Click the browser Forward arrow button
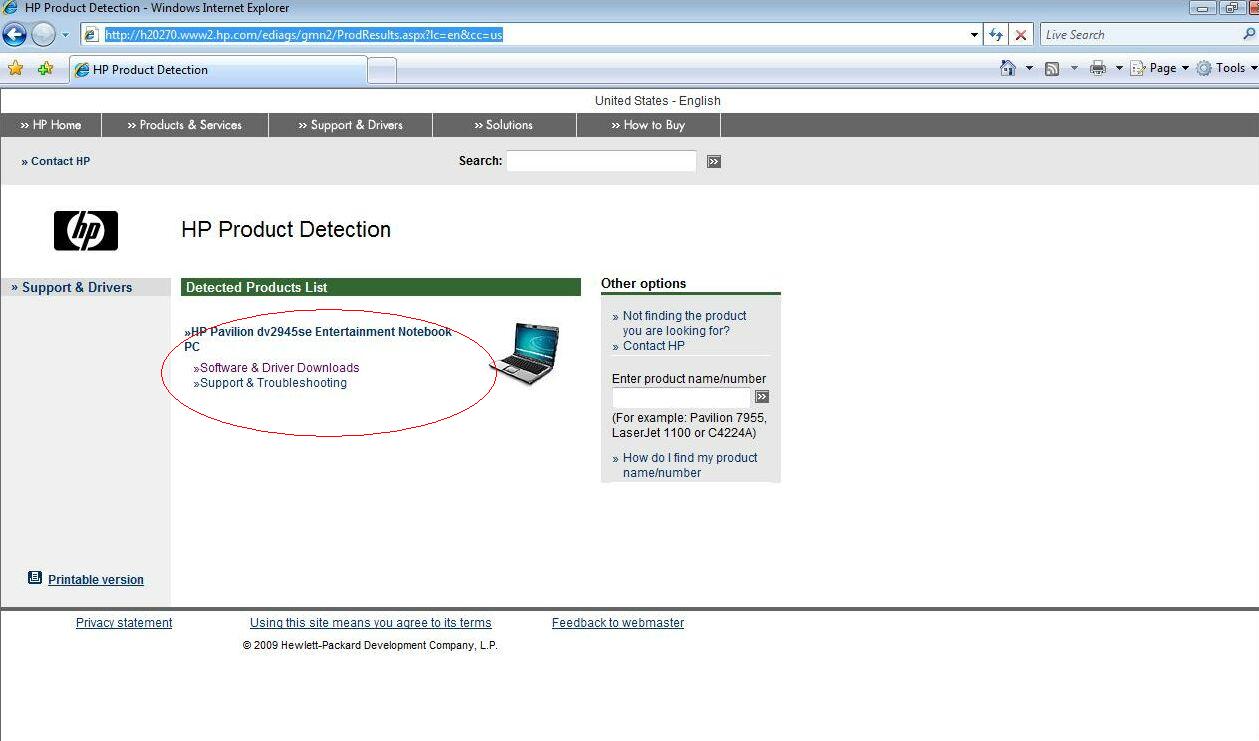This screenshot has width=1259, height=741. [43, 35]
